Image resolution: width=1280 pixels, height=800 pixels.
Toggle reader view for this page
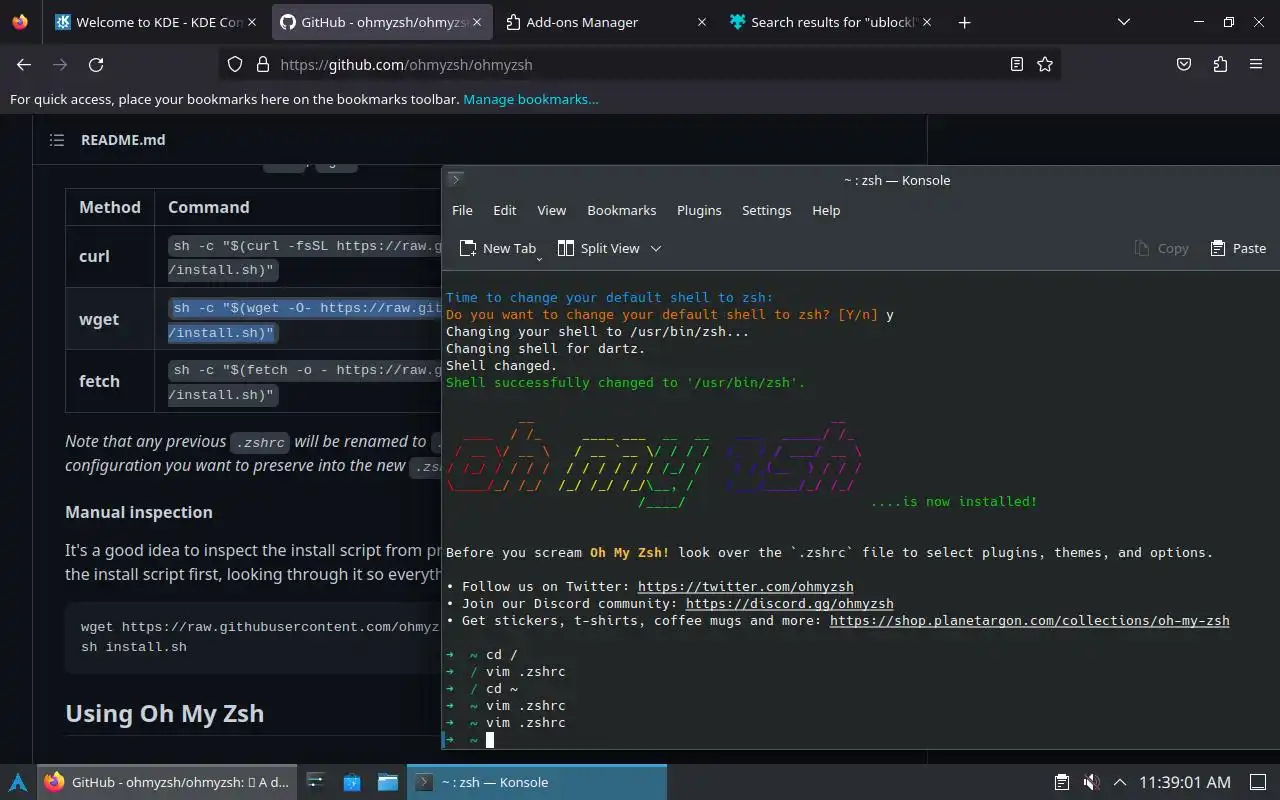[1017, 64]
